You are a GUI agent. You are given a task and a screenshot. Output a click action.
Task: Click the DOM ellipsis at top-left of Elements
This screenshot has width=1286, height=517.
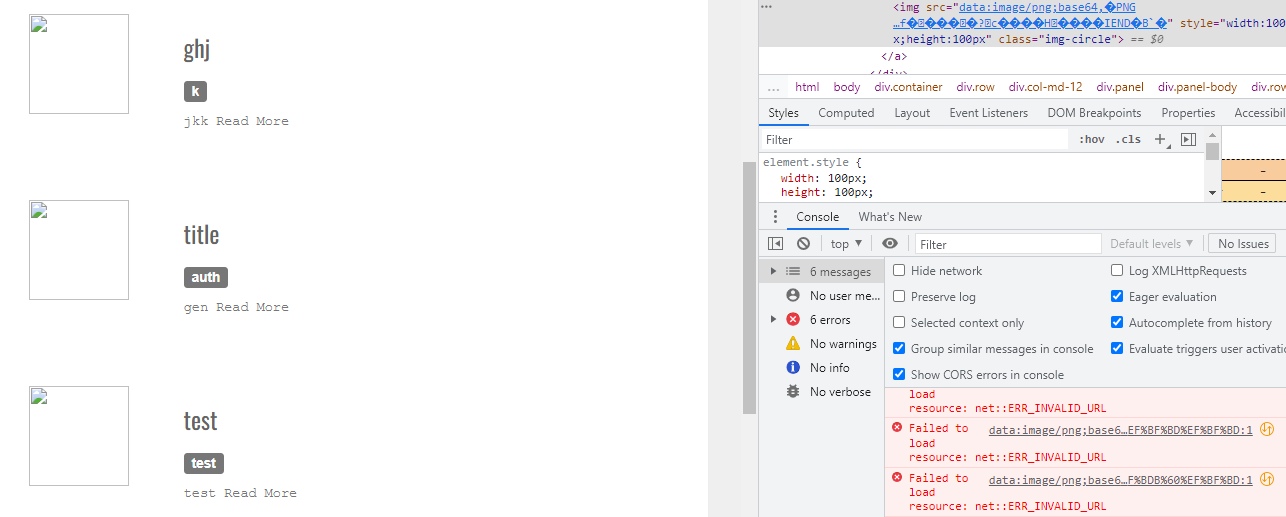766,6
